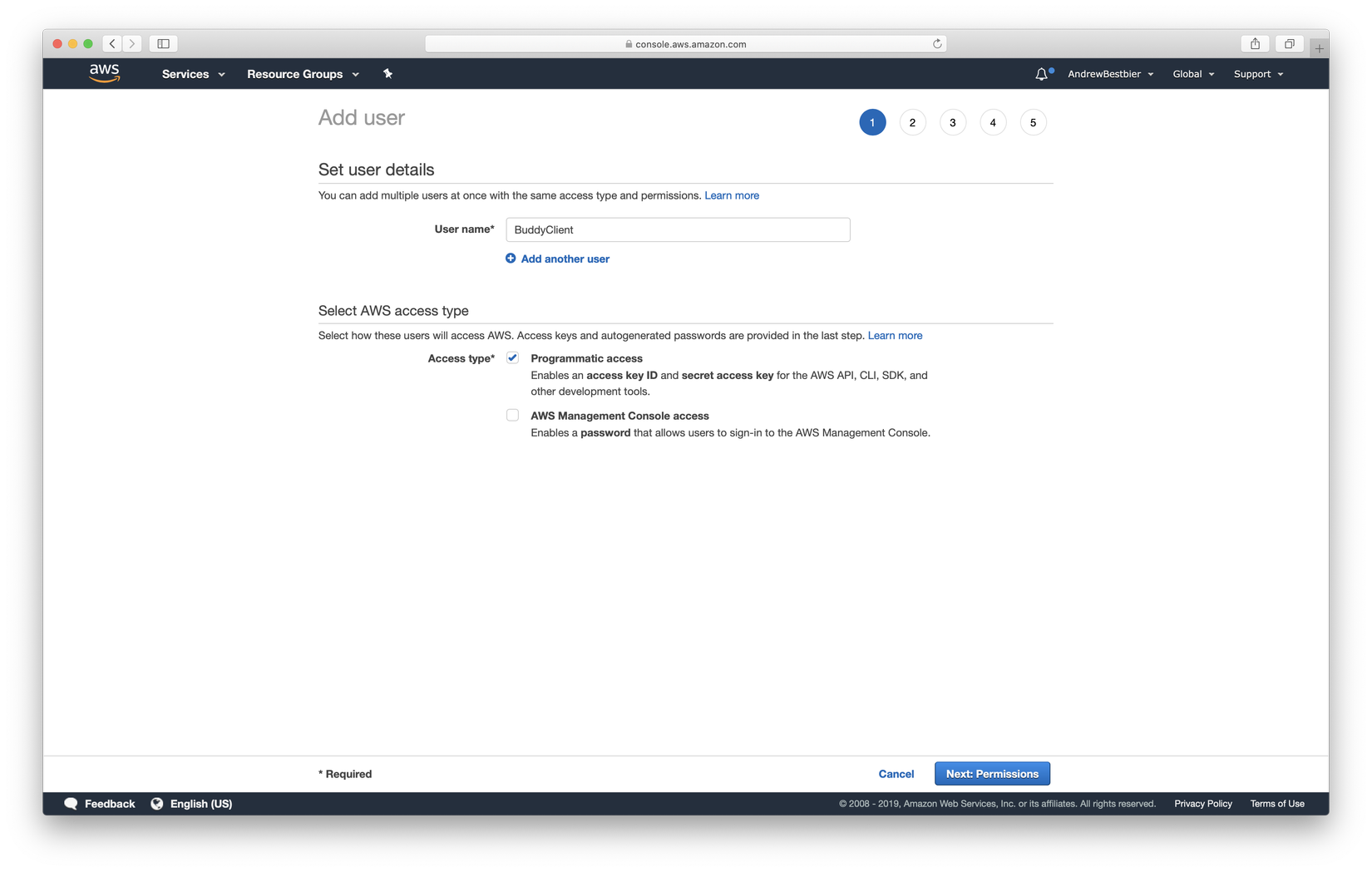Focus the User name input field
1372x872 pixels.
(x=678, y=230)
